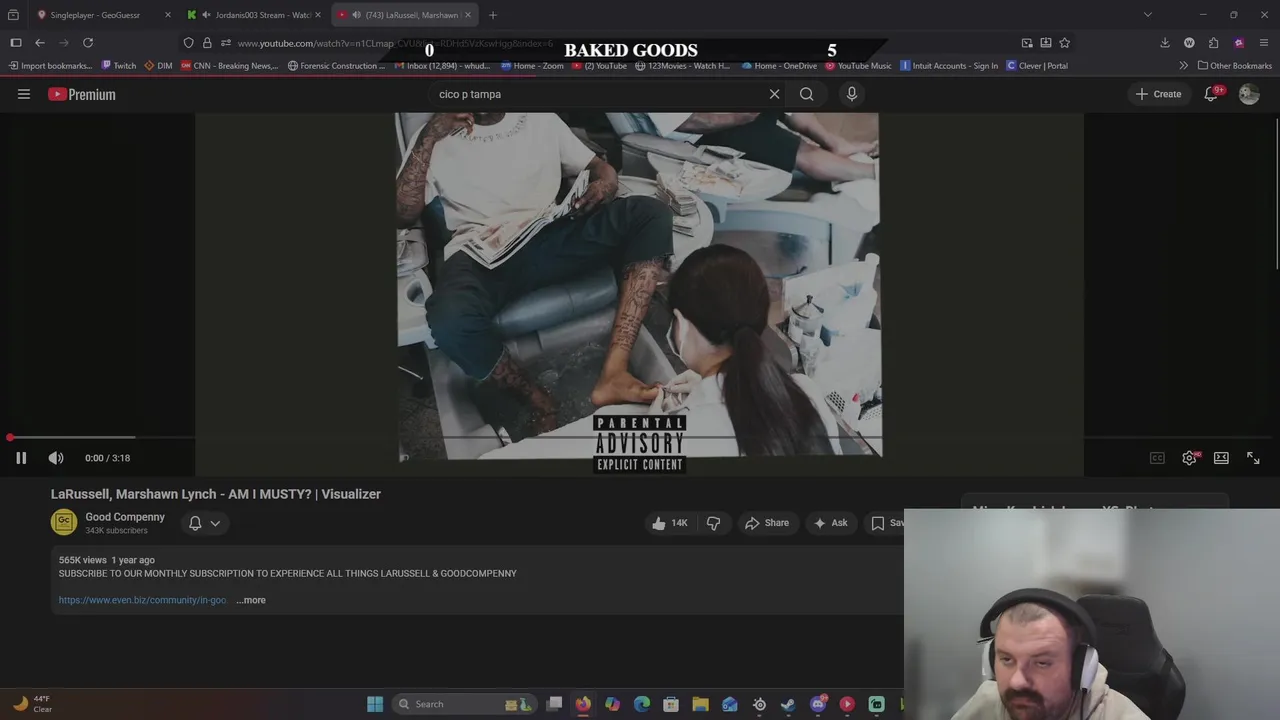Screen dimensions: 1280x720
Task: Open the Firefox application menu
Action: (1264, 43)
